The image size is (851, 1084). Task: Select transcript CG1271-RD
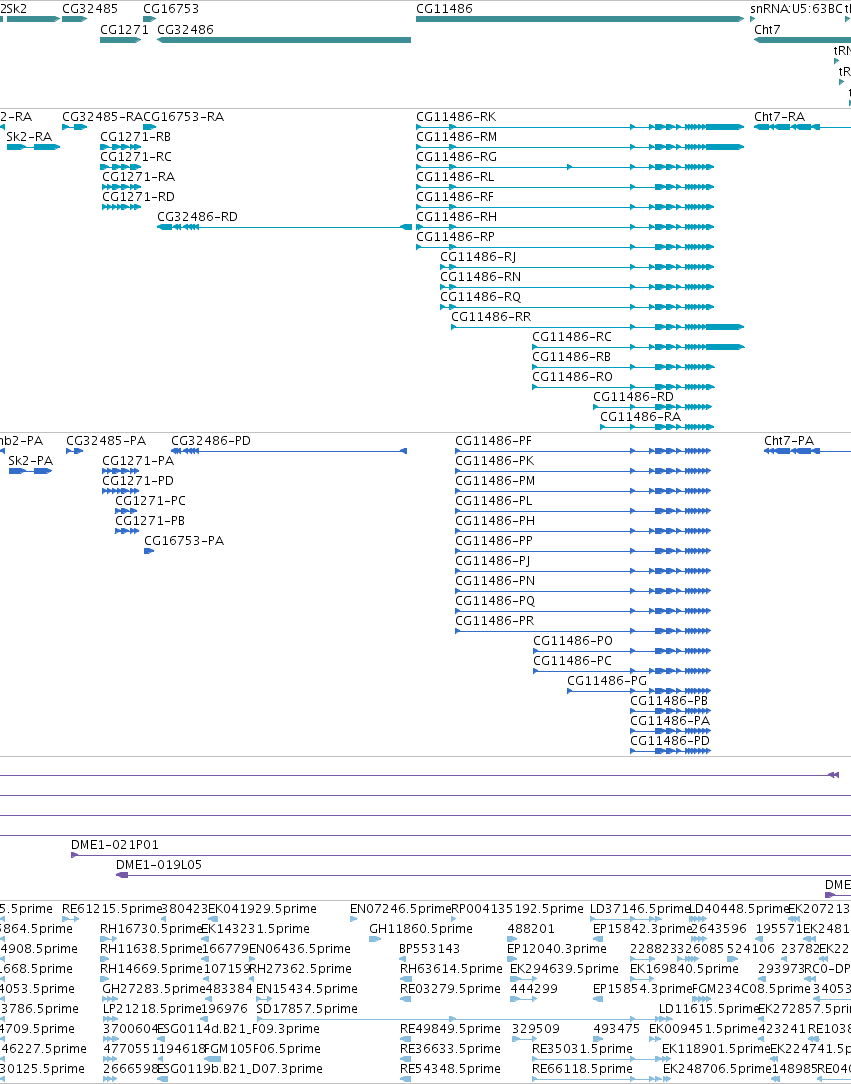pyautogui.click(x=138, y=197)
